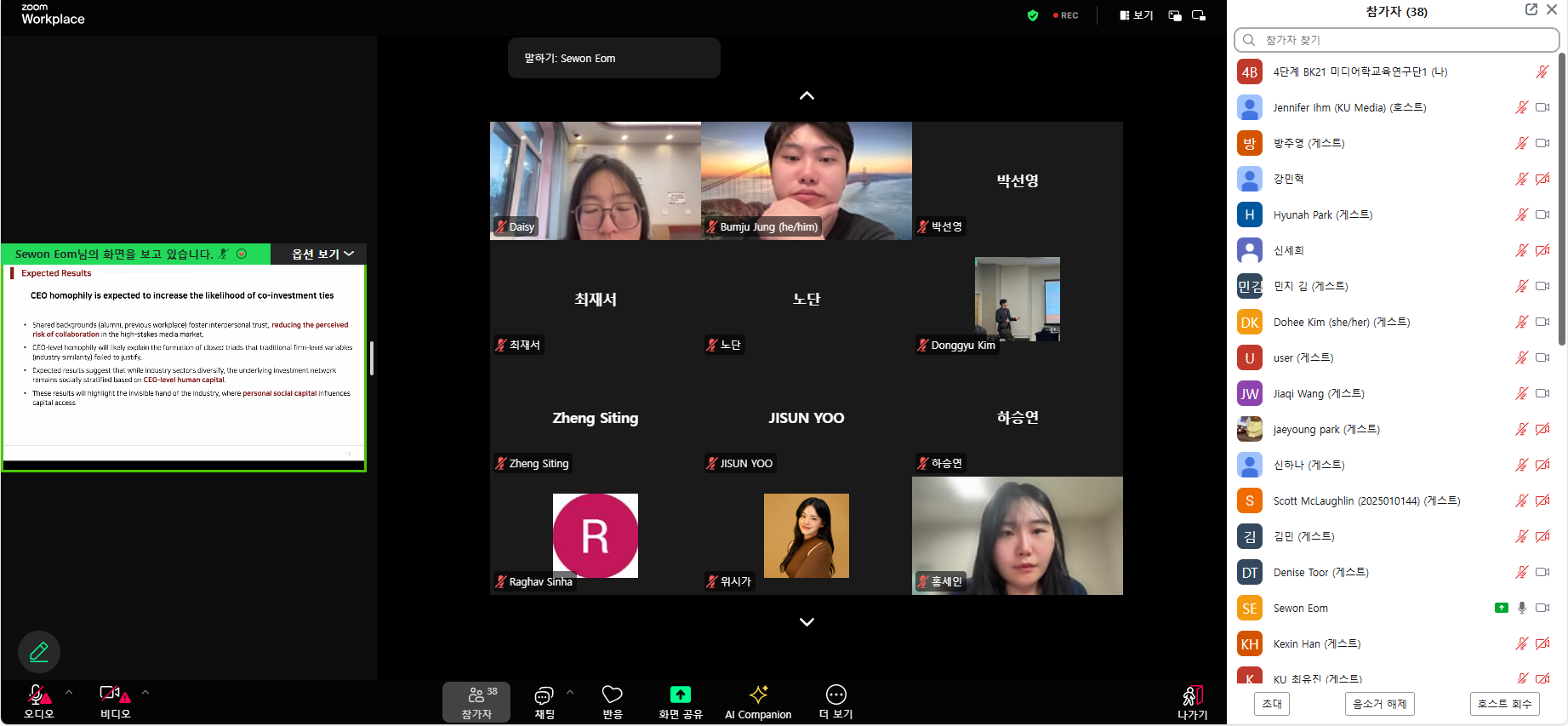Click the green annotation pencil icon
1568x726 pixels.
(39, 652)
